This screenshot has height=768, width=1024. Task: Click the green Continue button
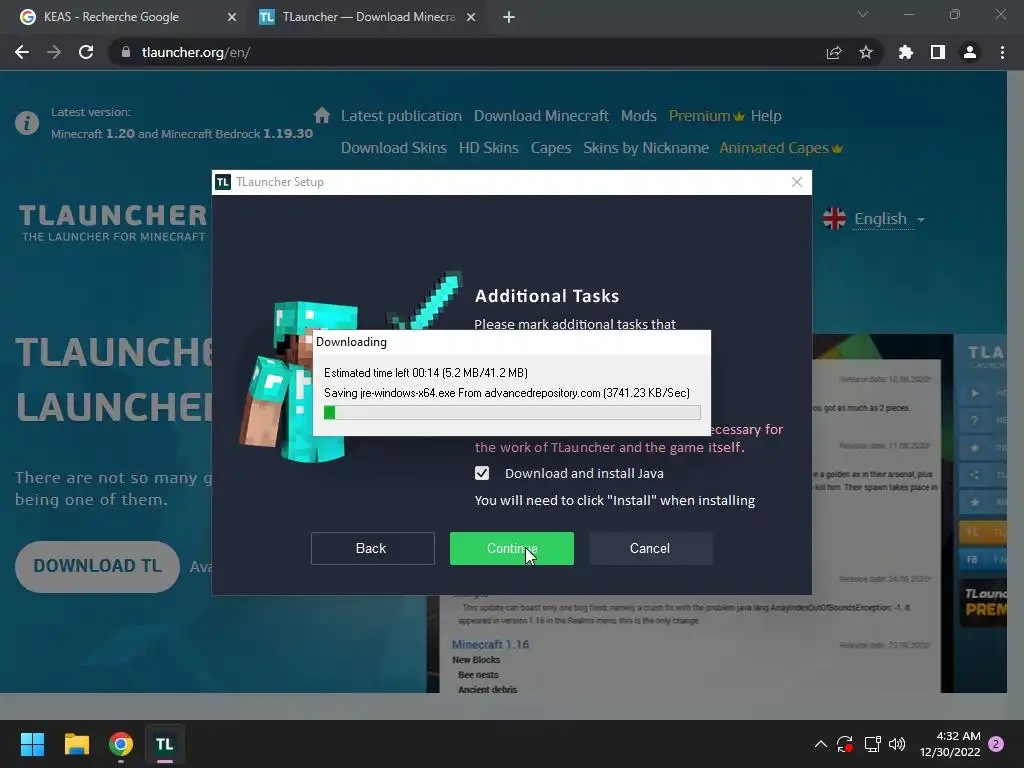coord(511,548)
